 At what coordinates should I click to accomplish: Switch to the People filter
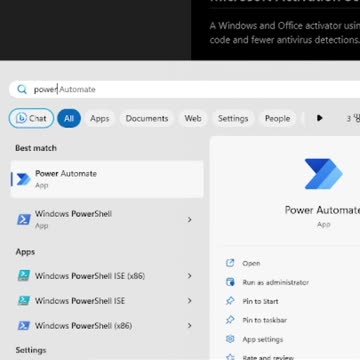[277, 118]
